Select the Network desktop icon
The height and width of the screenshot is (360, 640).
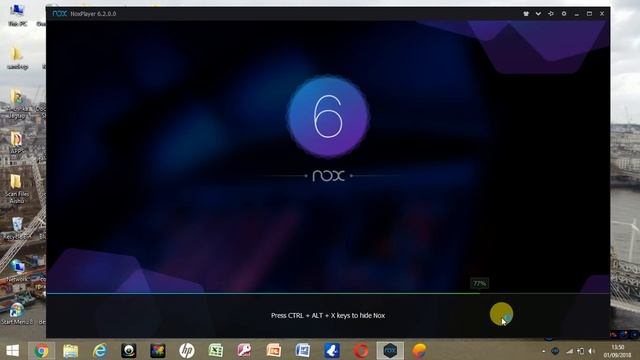point(17,270)
